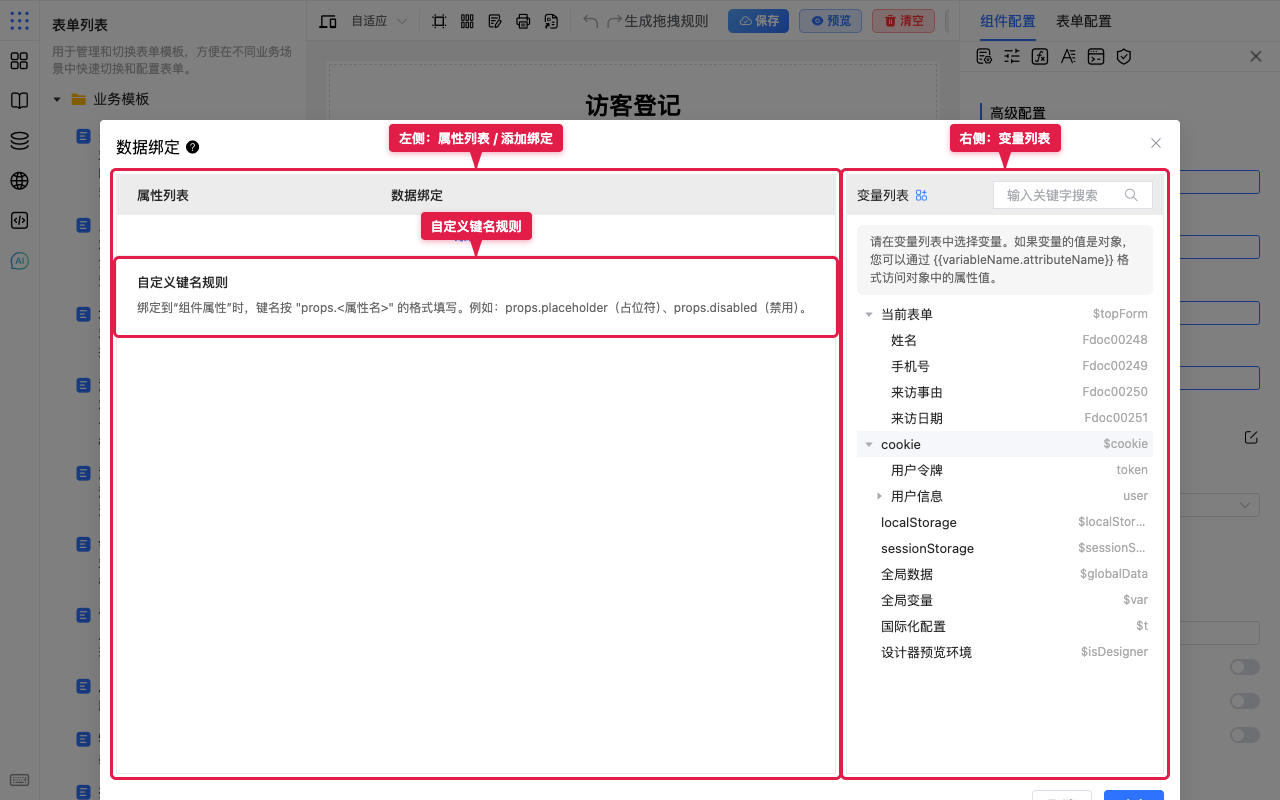
Task: Click the undo arrow in toolbar
Action: coord(591,21)
